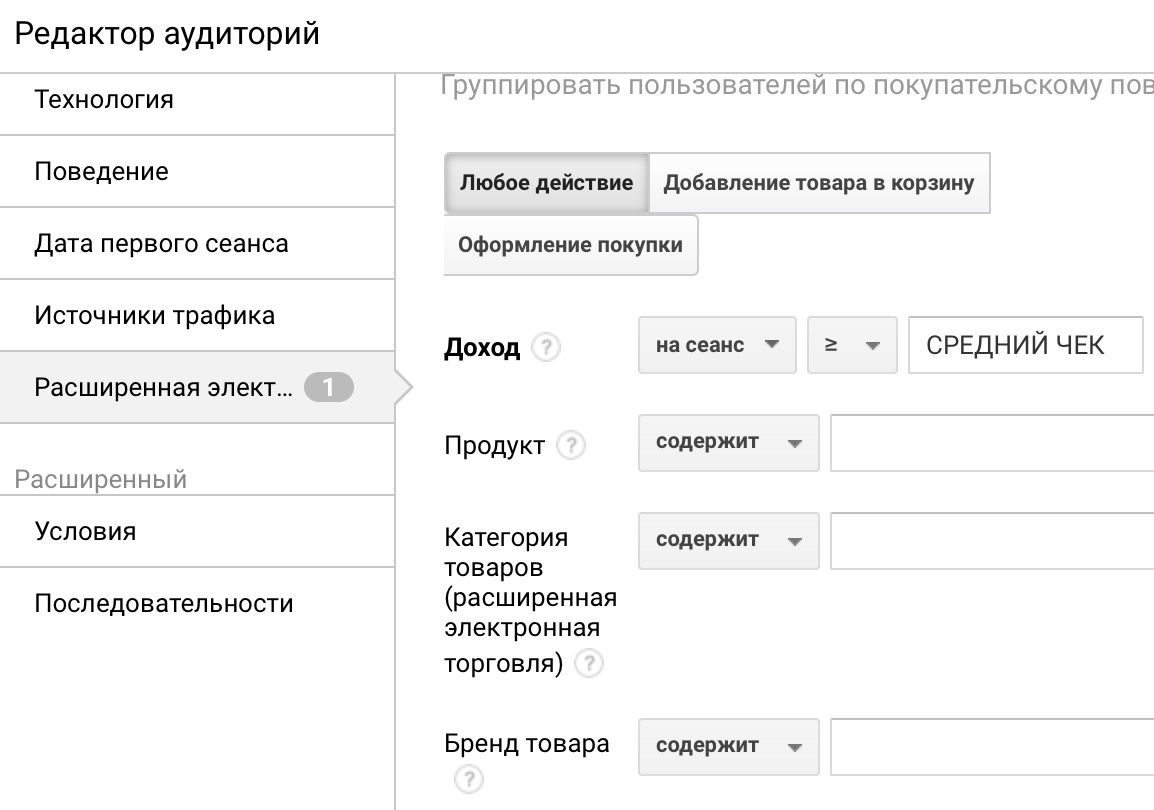Screen dimensions: 1154x810
Task: Switch to the Поведение section
Action: 197,172
